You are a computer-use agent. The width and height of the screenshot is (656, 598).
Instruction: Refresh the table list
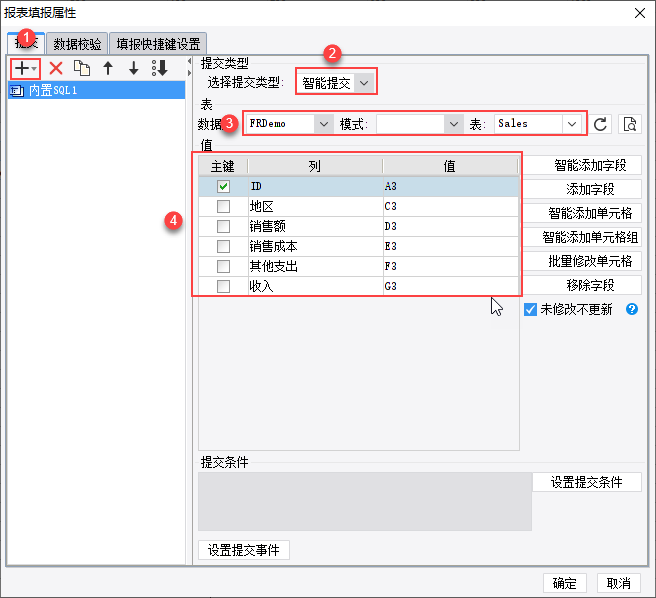click(600, 124)
